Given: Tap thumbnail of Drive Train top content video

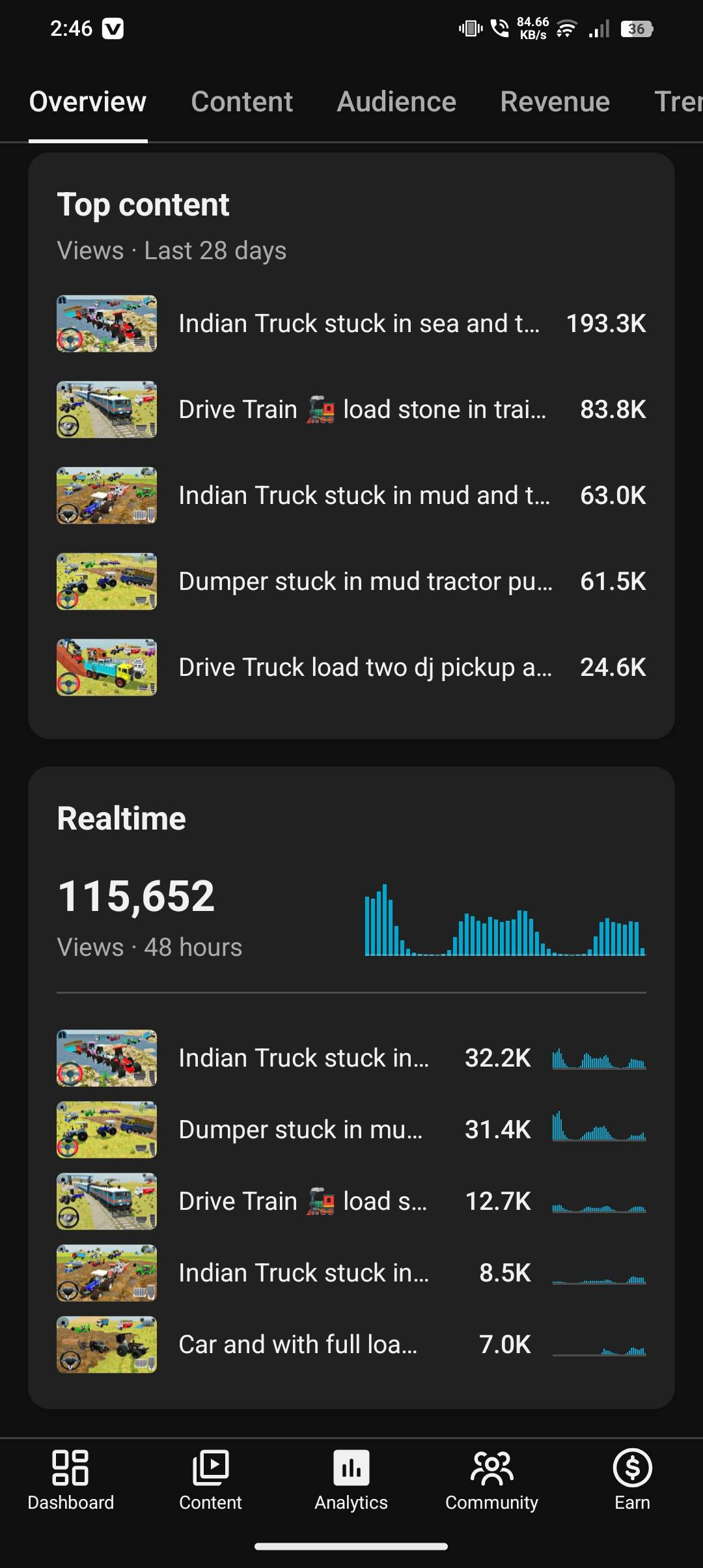Looking at the screenshot, I should 107,410.
